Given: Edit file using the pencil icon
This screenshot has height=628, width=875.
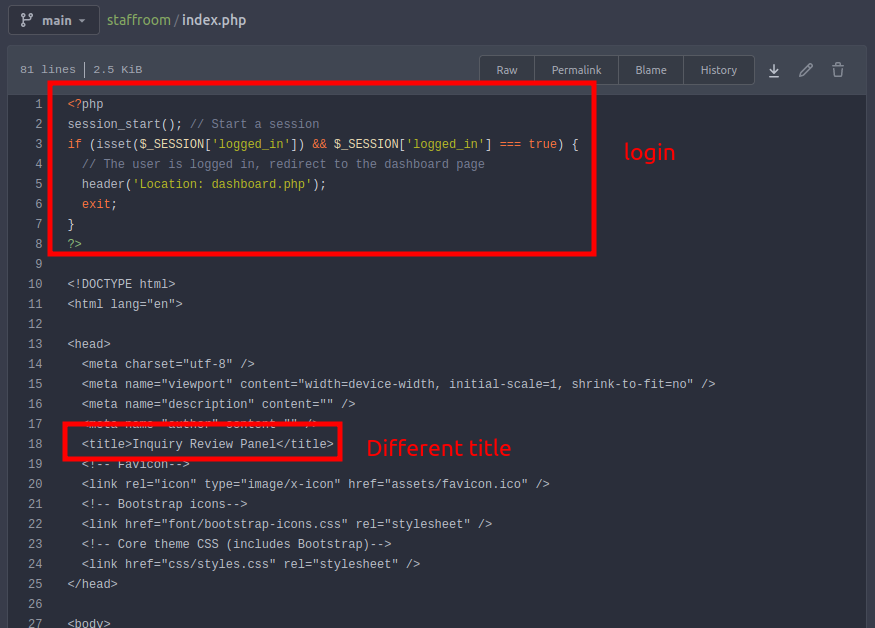Looking at the screenshot, I should tap(805, 70).
